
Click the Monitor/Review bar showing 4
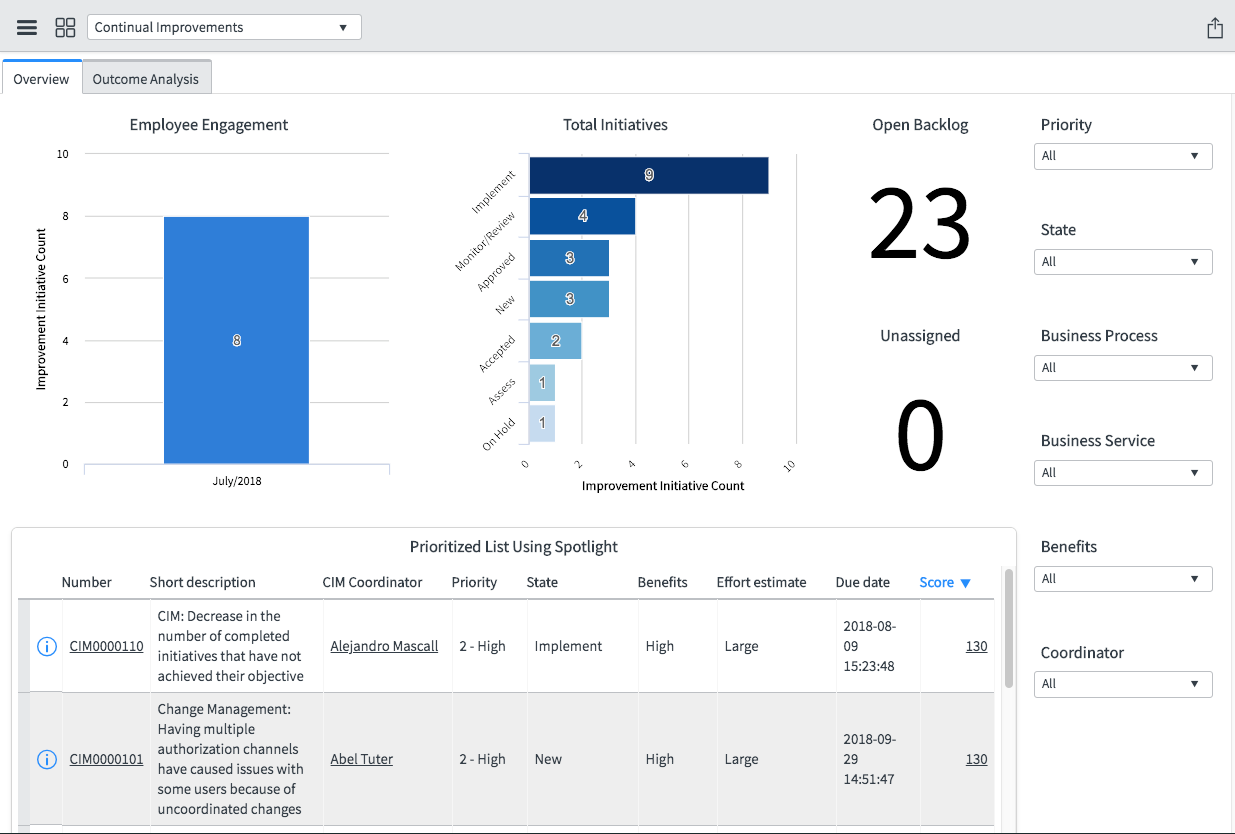582,216
